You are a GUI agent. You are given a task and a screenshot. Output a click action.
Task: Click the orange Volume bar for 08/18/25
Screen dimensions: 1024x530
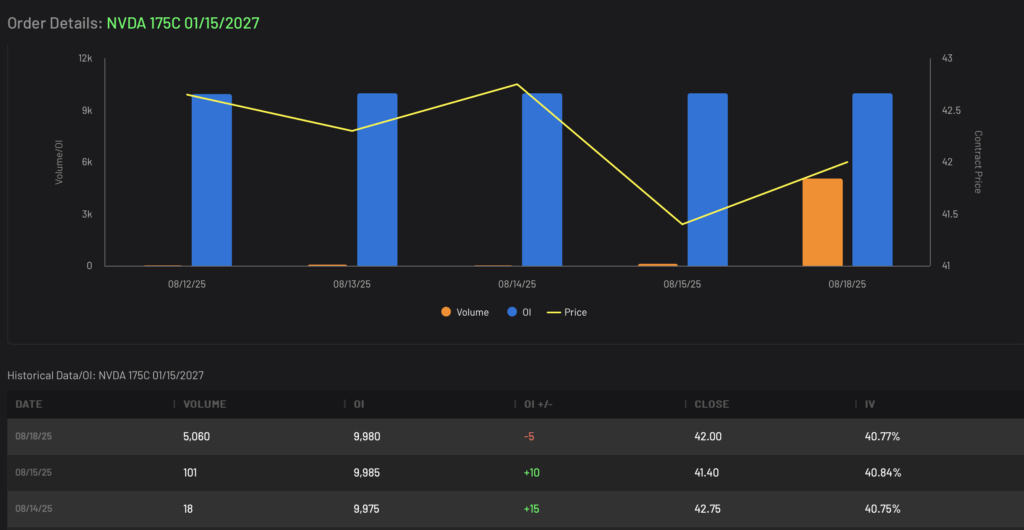pos(823,222)
